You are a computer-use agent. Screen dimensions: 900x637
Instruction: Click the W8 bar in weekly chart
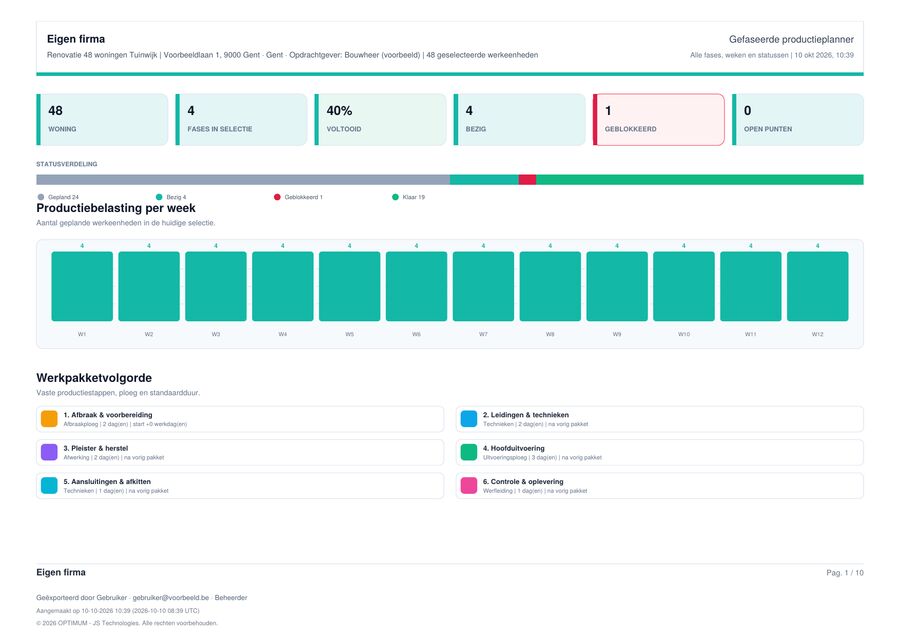(x=550, y=286)
